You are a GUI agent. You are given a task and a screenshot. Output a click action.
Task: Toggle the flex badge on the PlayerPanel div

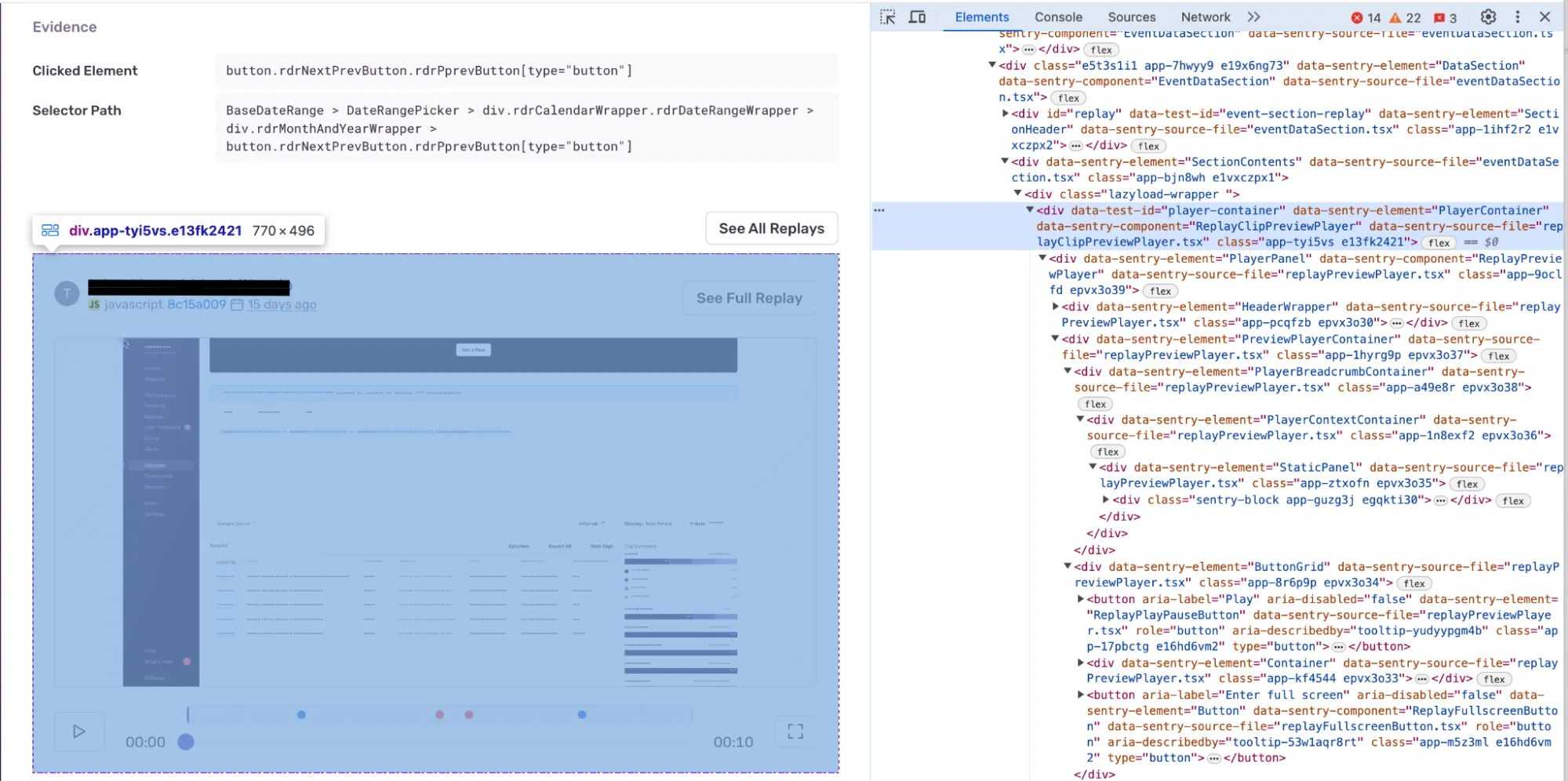1160,291
